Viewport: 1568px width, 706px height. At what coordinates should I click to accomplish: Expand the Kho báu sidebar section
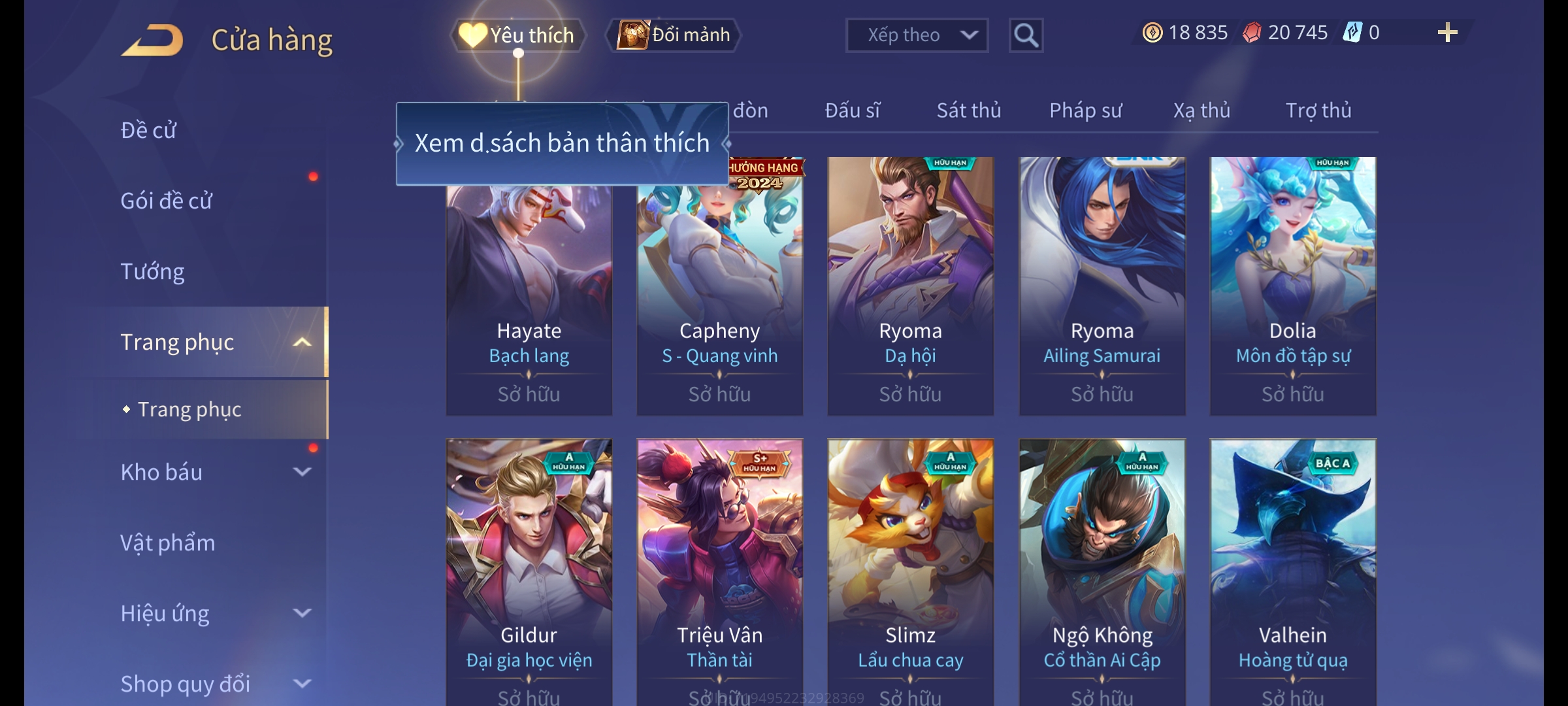302,471
